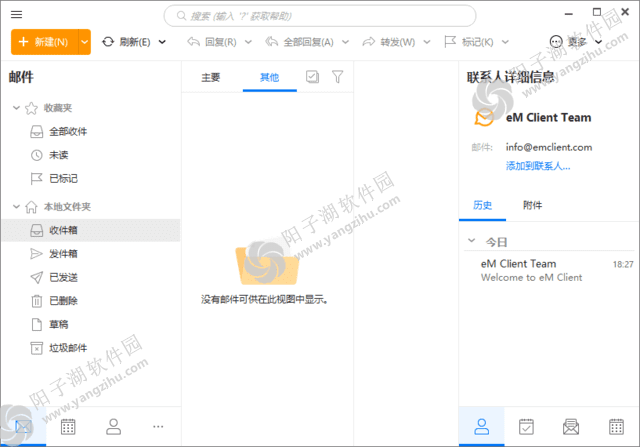Show contact details sidebar person icon

tap(482, 427)
